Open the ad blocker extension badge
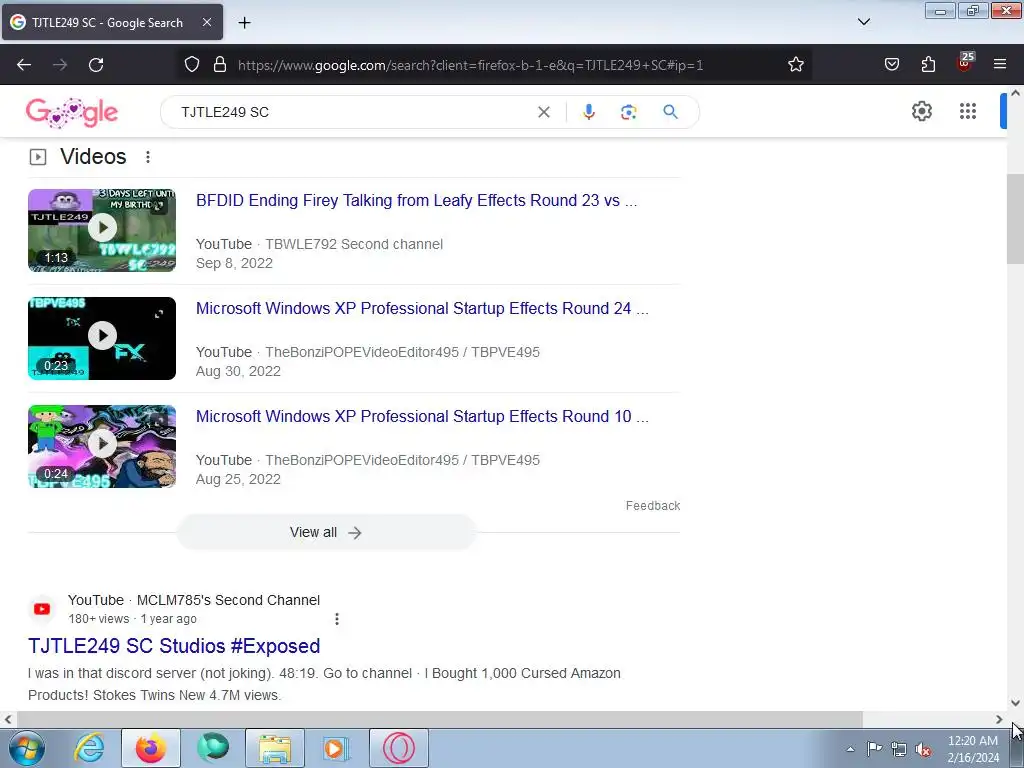Viewport: 1024px width, 768px height. 965,62
